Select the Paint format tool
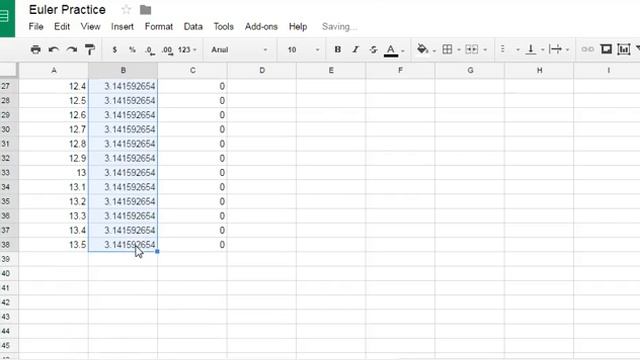 [x=90, y=49]
